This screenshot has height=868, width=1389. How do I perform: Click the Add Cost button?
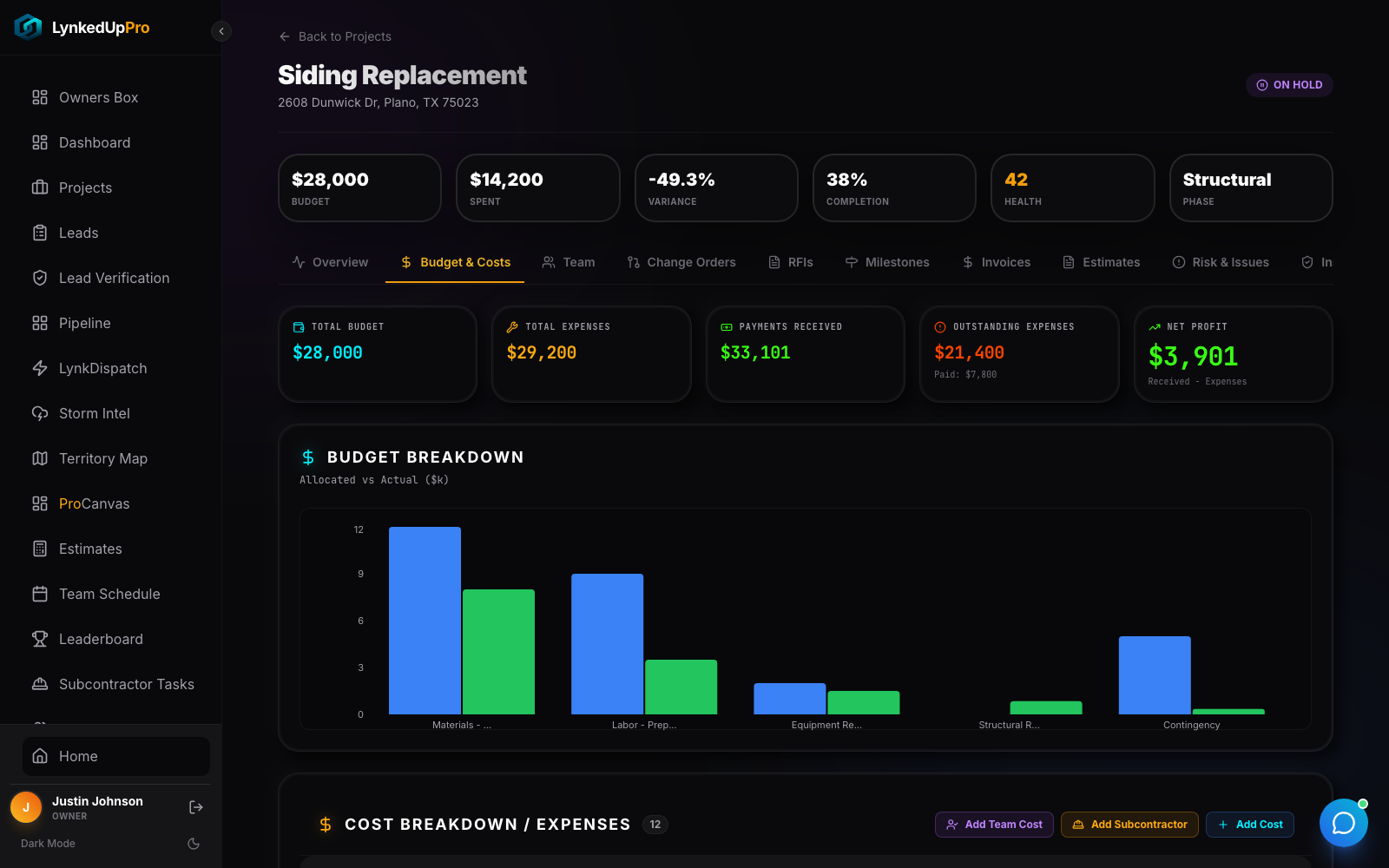1250,825
